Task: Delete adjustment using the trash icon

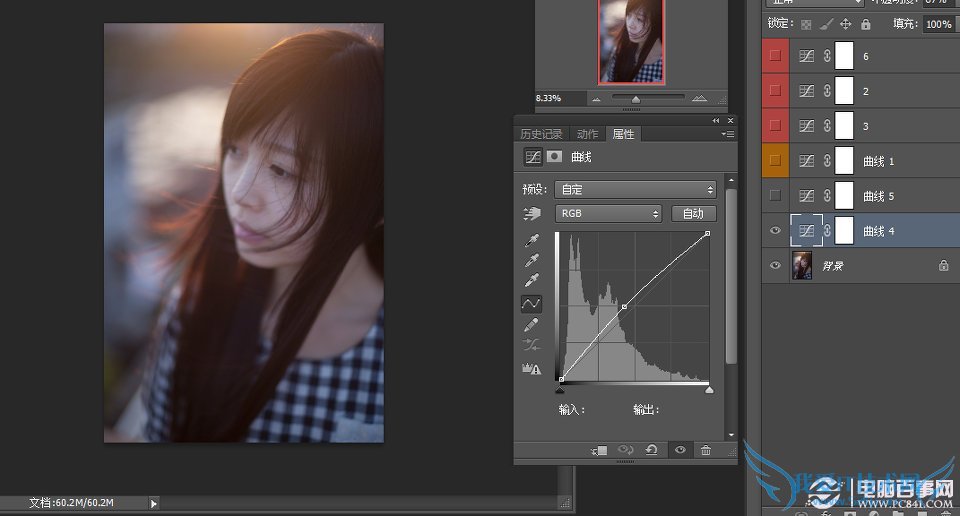Action: [x=706, y=451]
